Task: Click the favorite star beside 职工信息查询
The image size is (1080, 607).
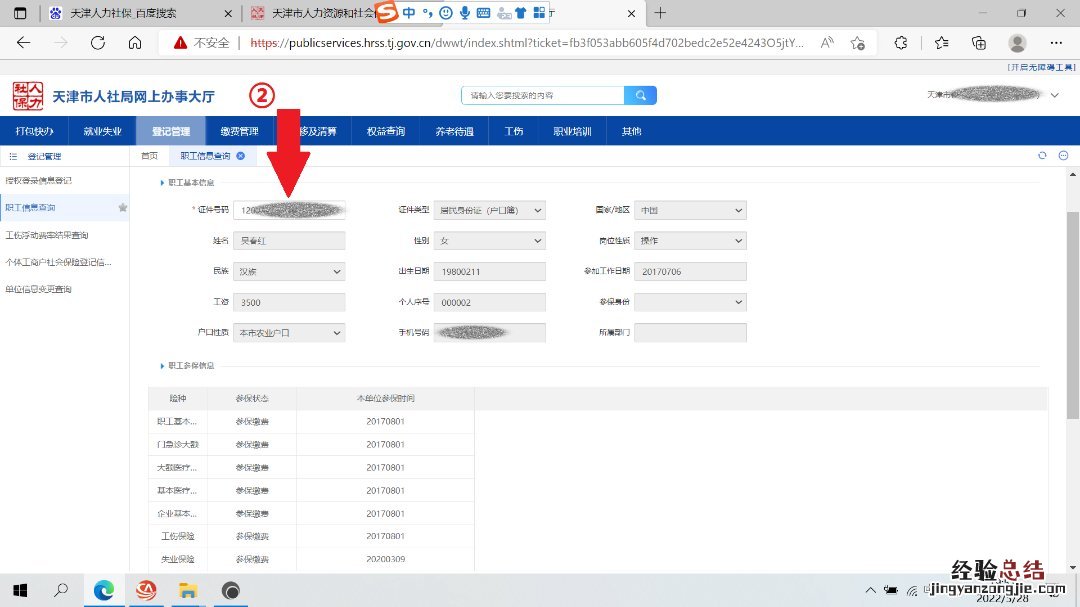Action: [123, 208]
